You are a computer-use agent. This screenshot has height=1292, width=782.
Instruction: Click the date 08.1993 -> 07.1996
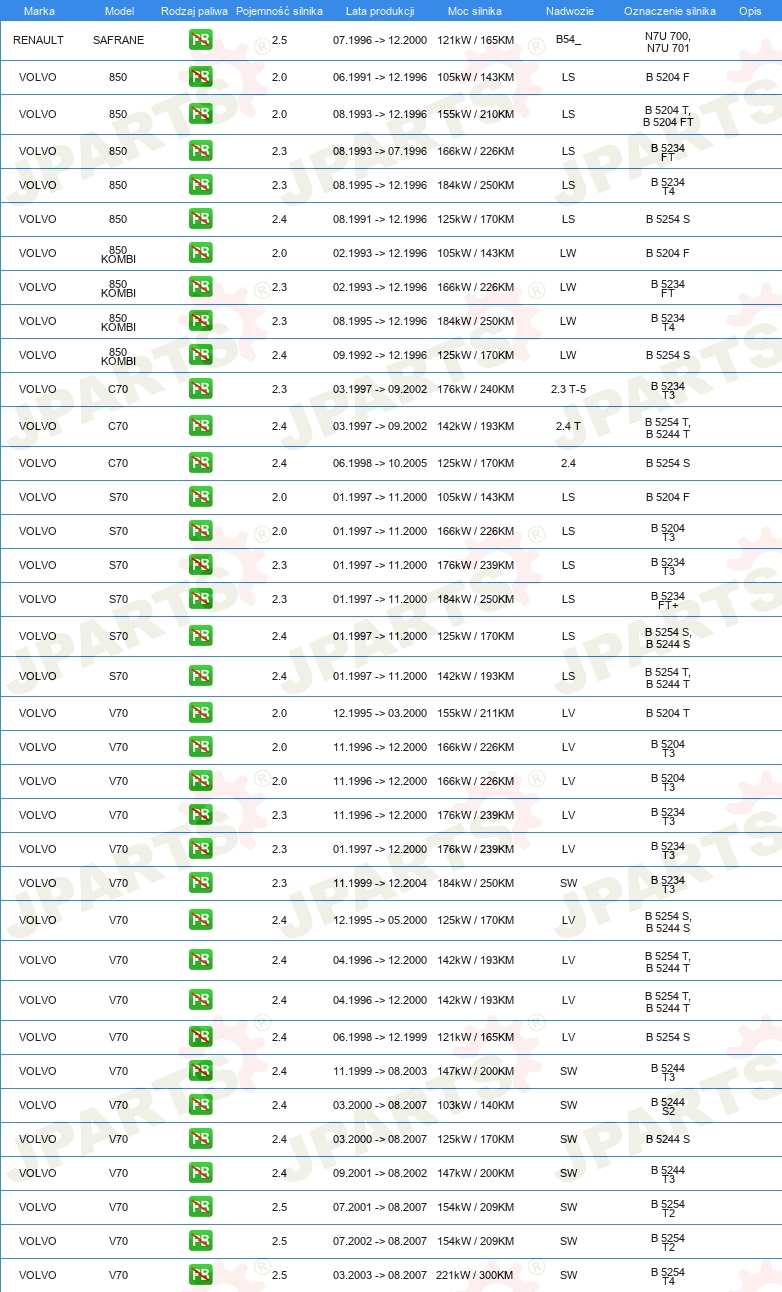pyautogui.click(x=380, y=151)
